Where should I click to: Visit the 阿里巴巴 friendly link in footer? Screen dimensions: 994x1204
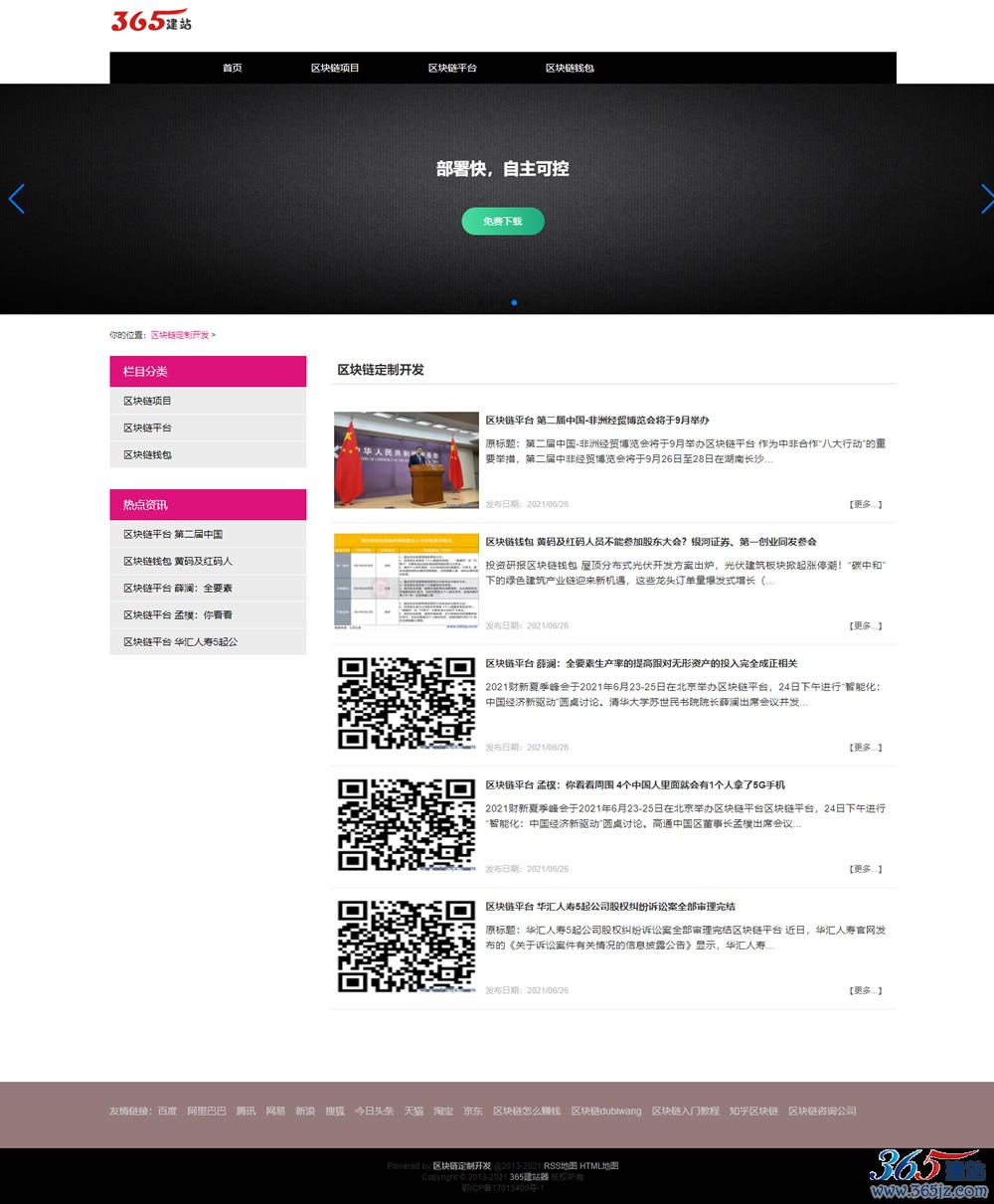pos(207,1111)
